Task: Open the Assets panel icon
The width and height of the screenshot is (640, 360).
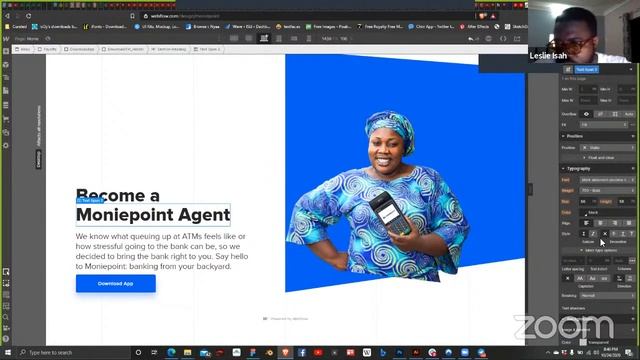Action: coord(6,132)
